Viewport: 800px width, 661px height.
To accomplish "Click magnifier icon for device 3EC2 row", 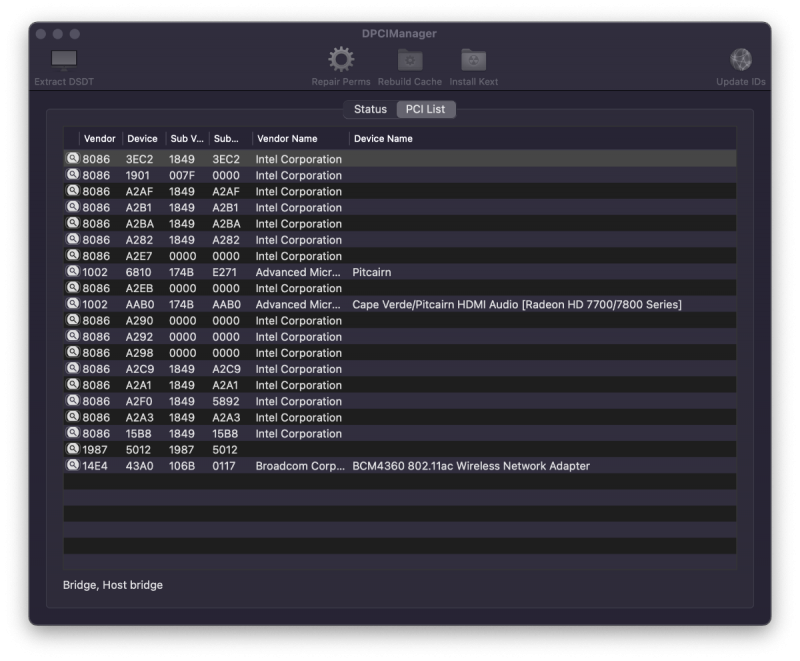I will point(73,159).
